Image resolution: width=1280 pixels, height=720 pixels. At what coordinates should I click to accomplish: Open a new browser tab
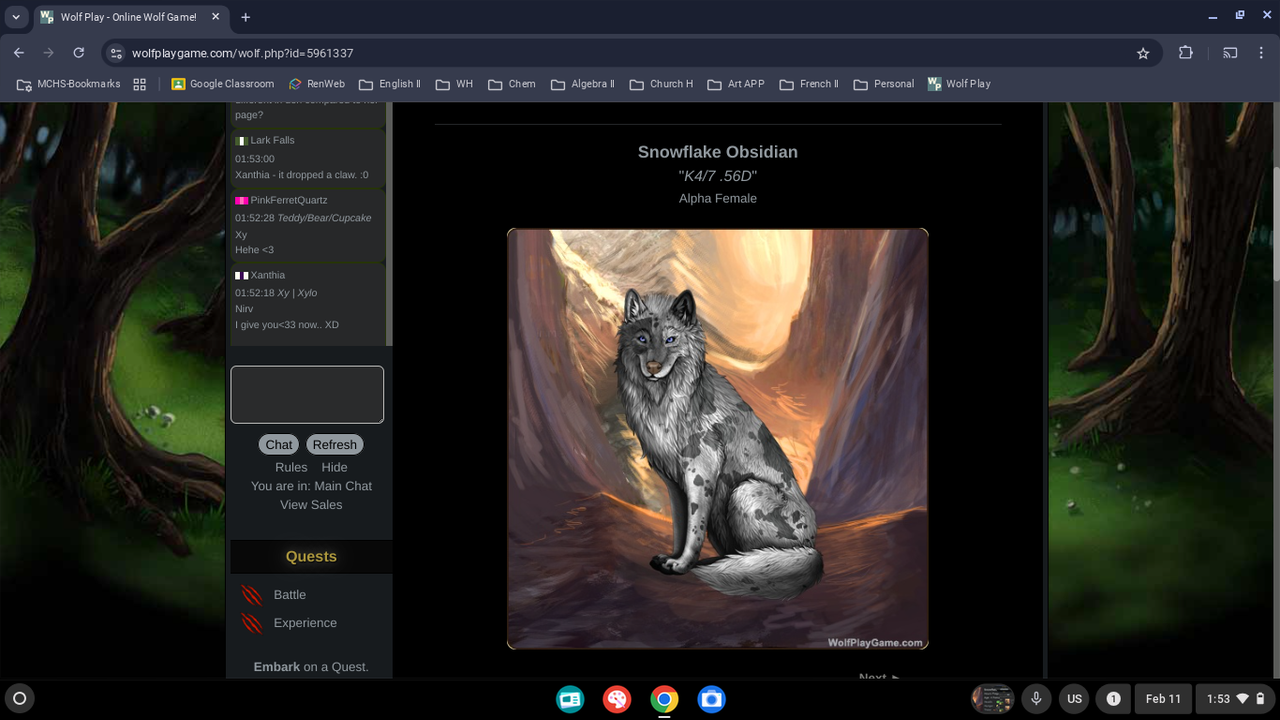[245, 17]
